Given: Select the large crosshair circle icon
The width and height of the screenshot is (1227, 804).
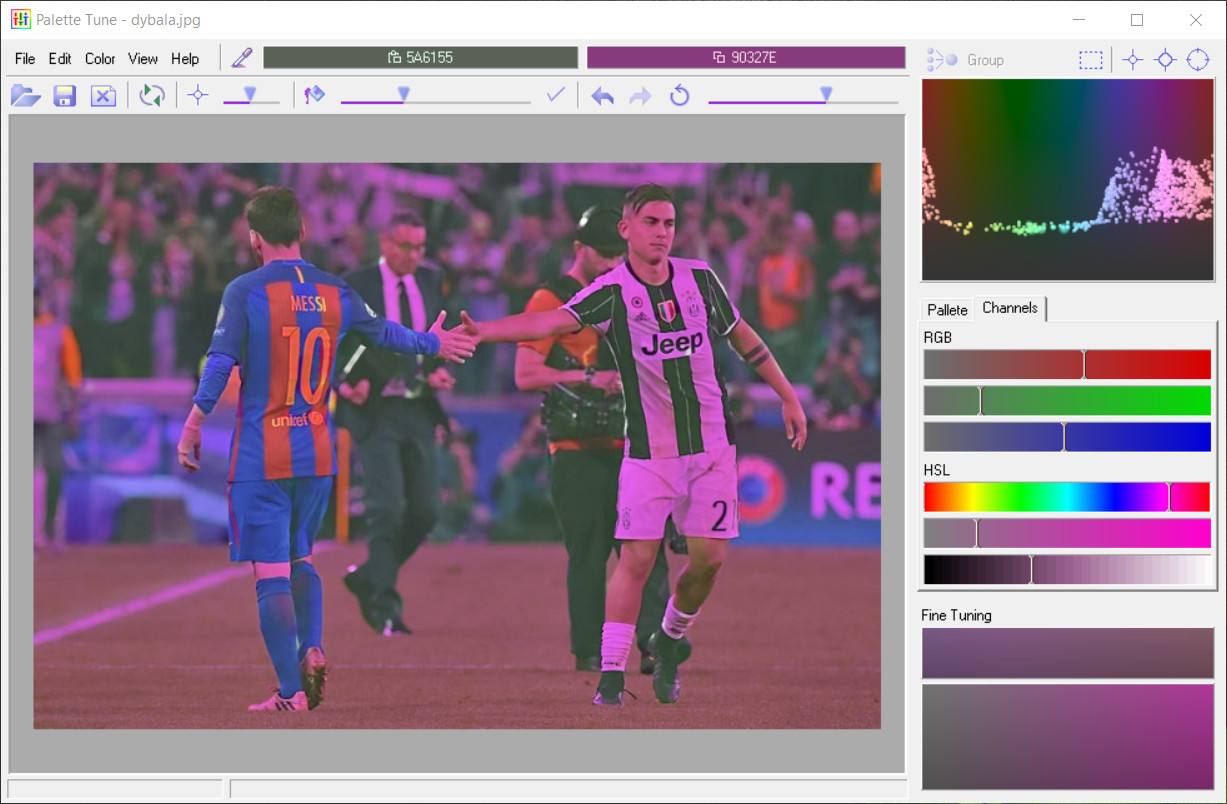Looking at the screenshot, I should pyautogui.click(x=1198, y=60).
